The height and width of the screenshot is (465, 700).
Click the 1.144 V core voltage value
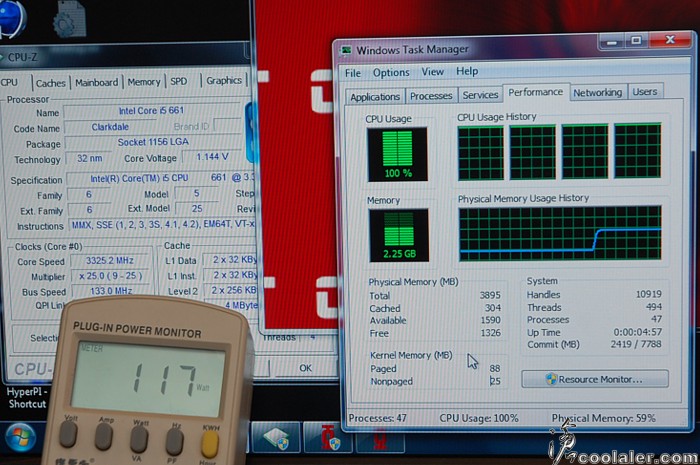coord(213,157)
